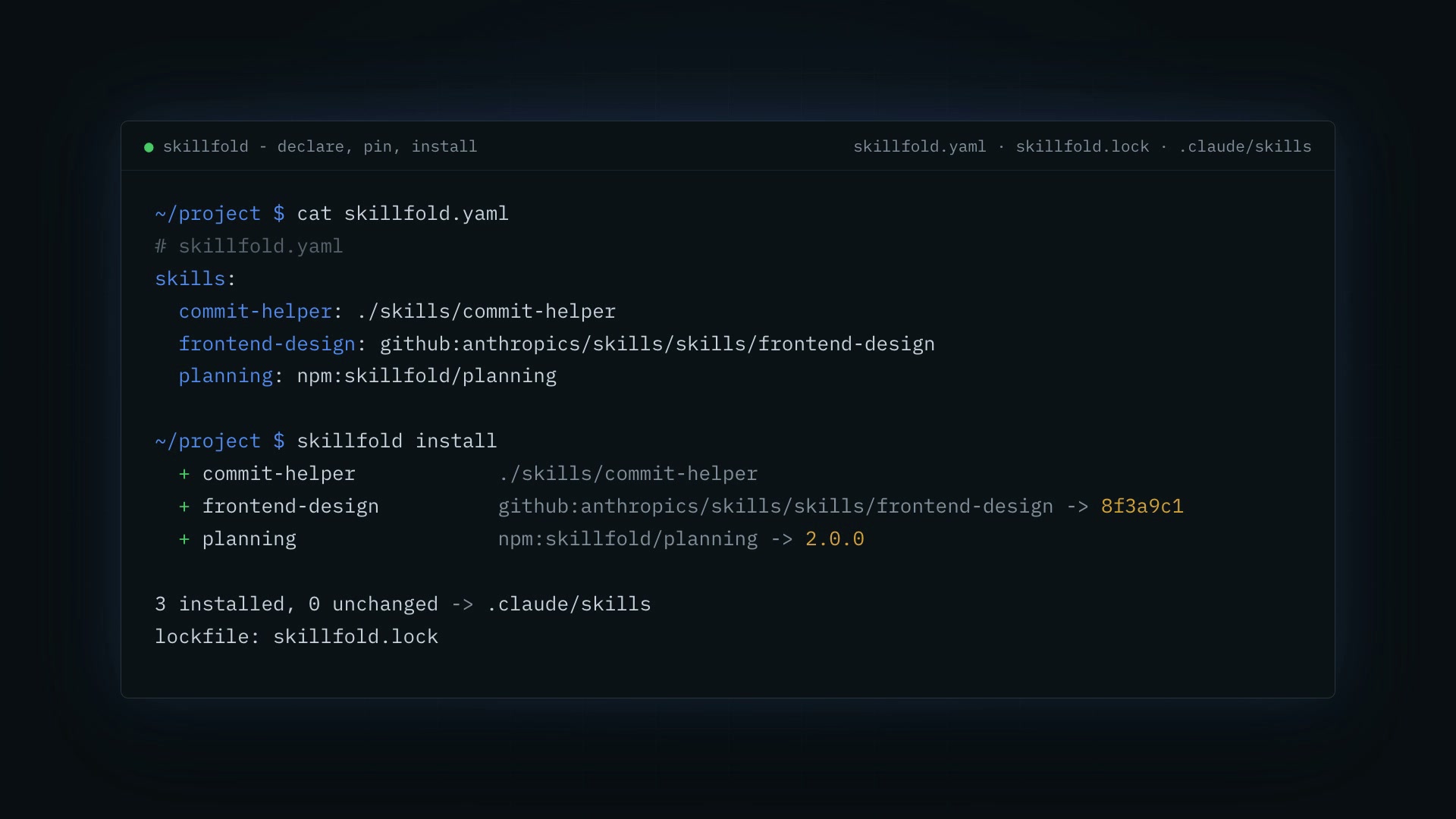The width and height of the screenshot is (1456, 819).
Task: Click the 'skills:' yaml key
Action: click(x=196, y=279)
